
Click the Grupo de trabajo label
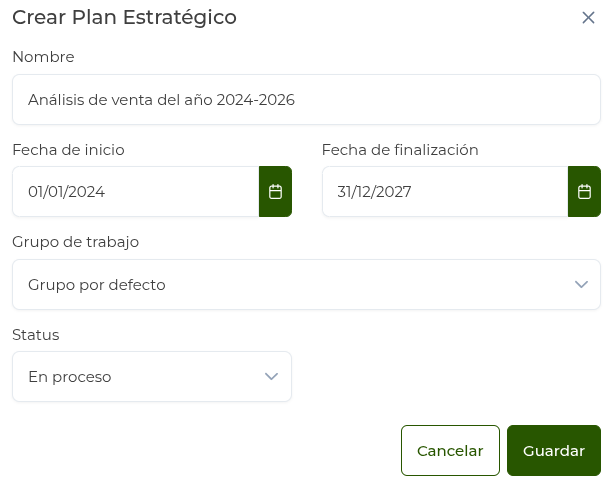click(75, 242)
